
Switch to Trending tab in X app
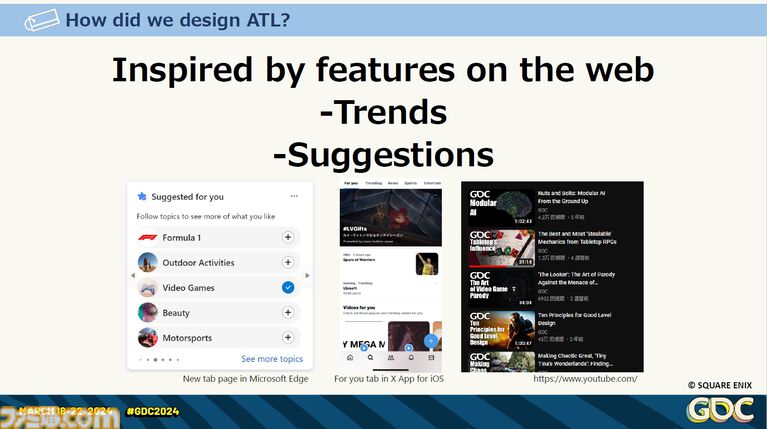coord(374,184)
